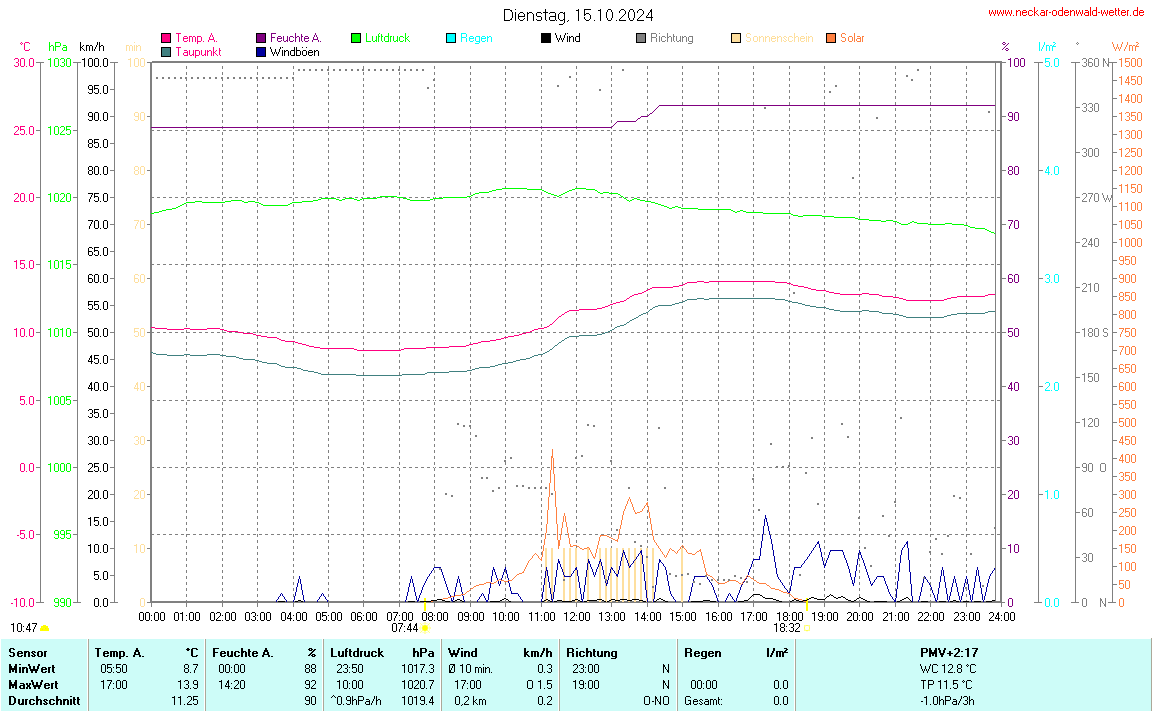Click the Sonnenschein legend swatch
Screen dimensions: 1152x711
point(736,38)
